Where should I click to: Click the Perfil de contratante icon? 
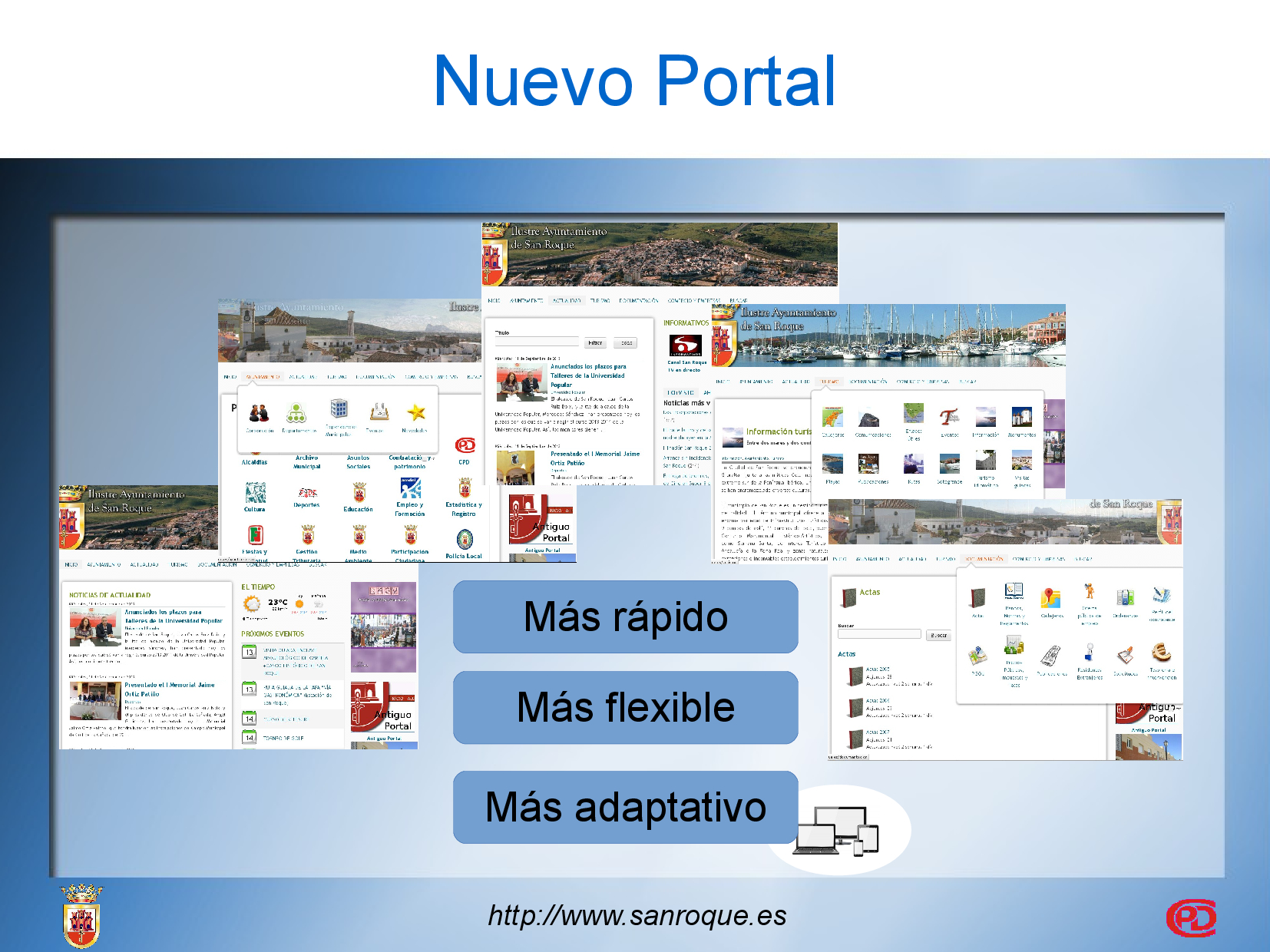click(1162, 595)
